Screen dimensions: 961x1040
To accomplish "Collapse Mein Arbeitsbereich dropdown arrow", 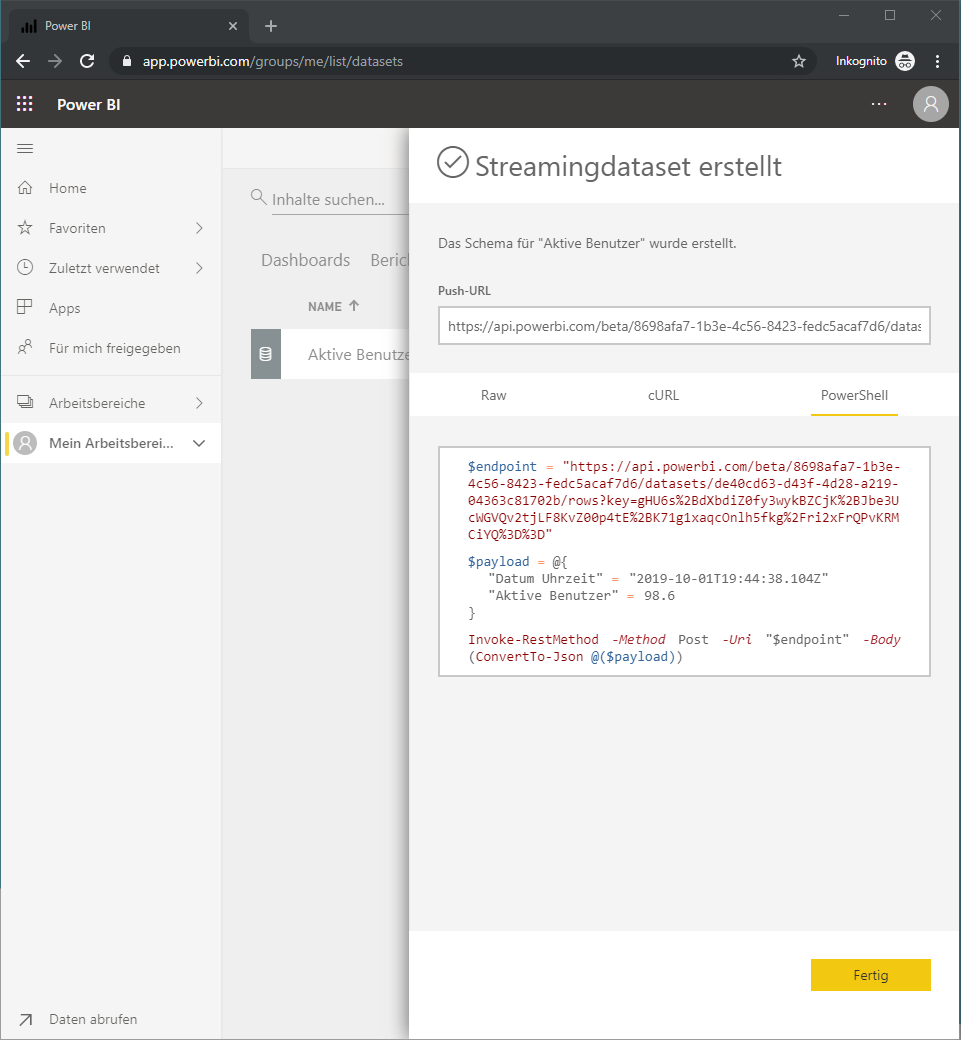I will [199, 443].
